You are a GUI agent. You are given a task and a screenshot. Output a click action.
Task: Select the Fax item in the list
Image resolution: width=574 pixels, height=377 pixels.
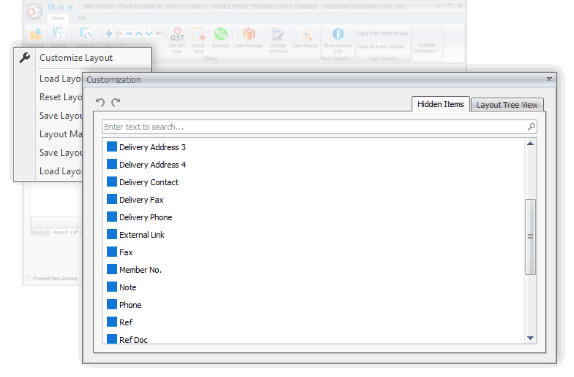(x=126, y=252)
